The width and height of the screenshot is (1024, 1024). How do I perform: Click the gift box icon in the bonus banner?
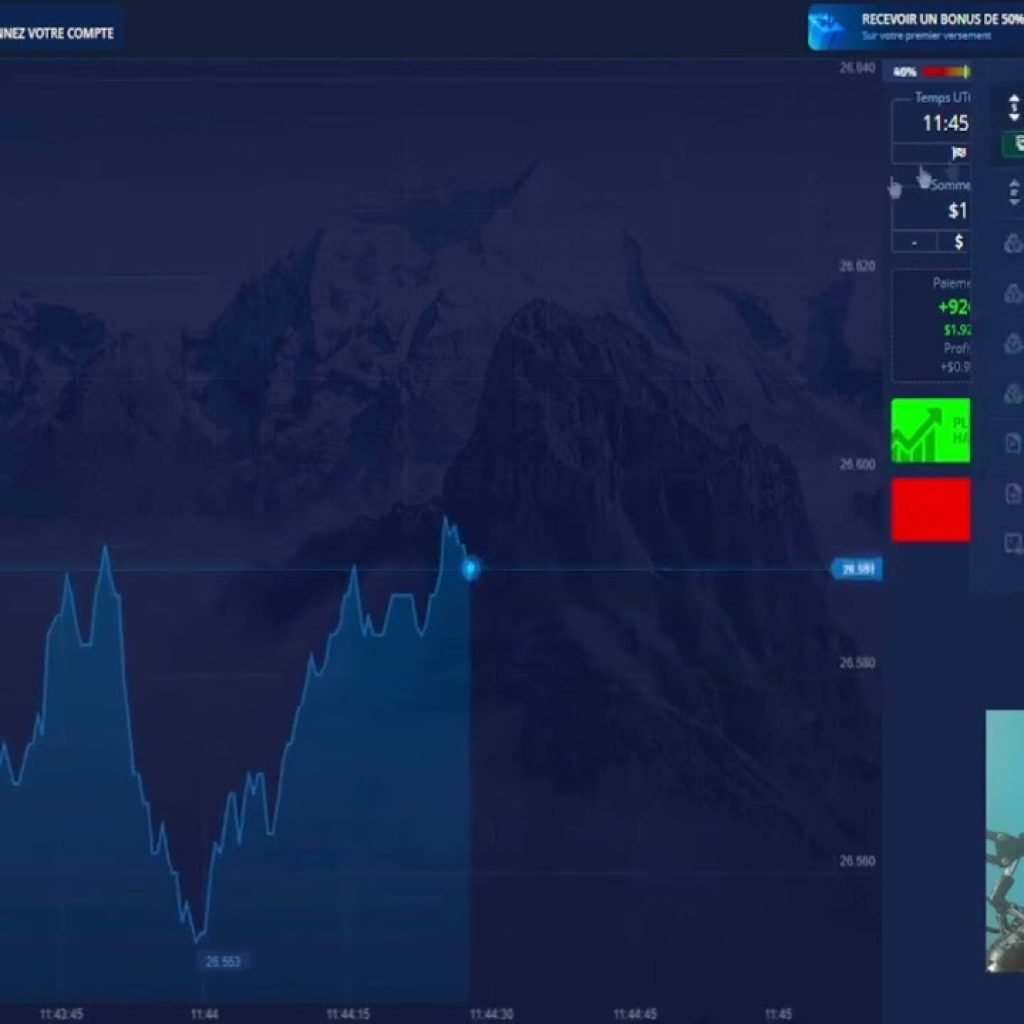829,27
